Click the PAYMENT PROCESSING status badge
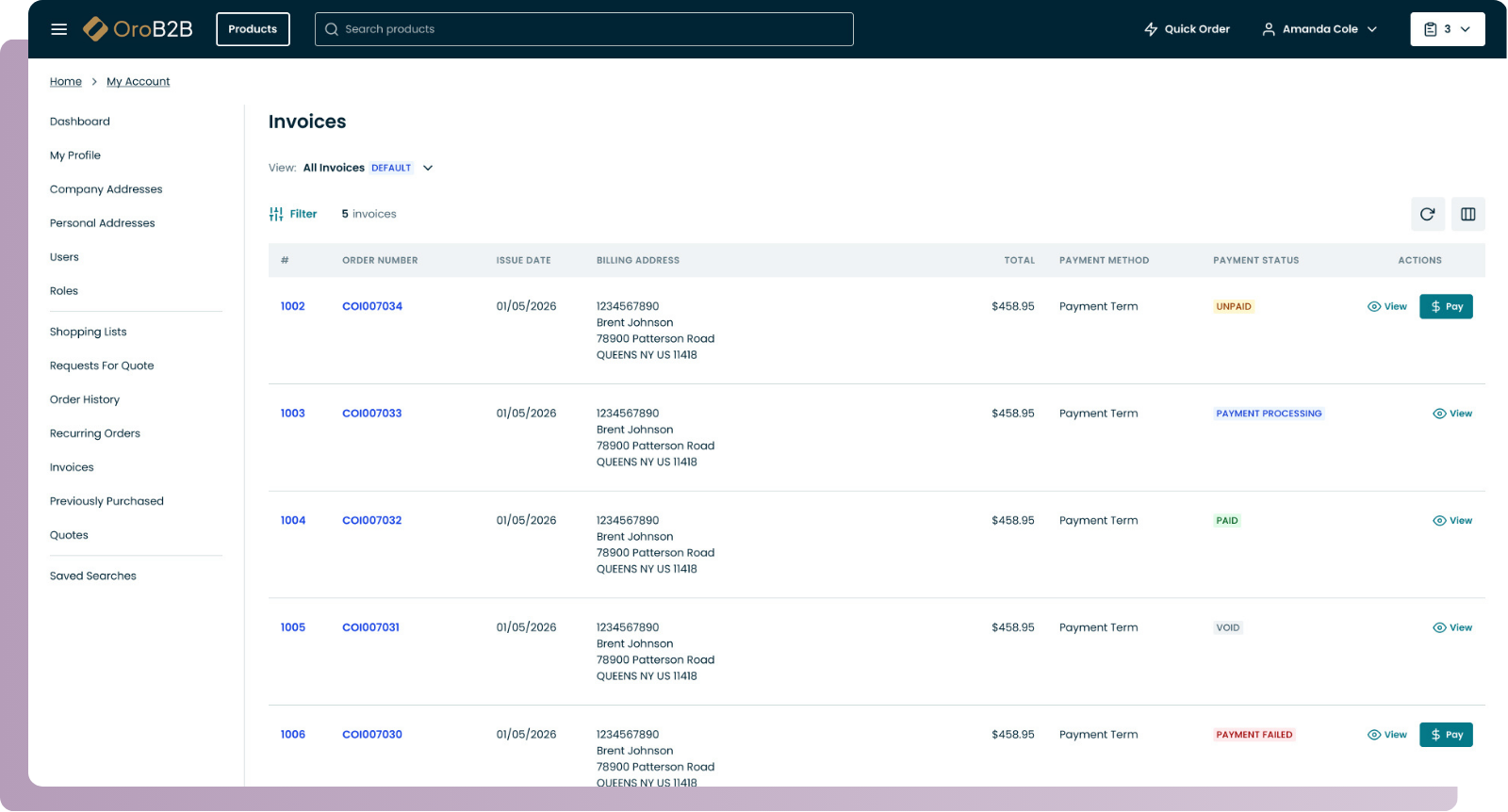Screen dimensions: 1508x812 (x=1269, y=414)
